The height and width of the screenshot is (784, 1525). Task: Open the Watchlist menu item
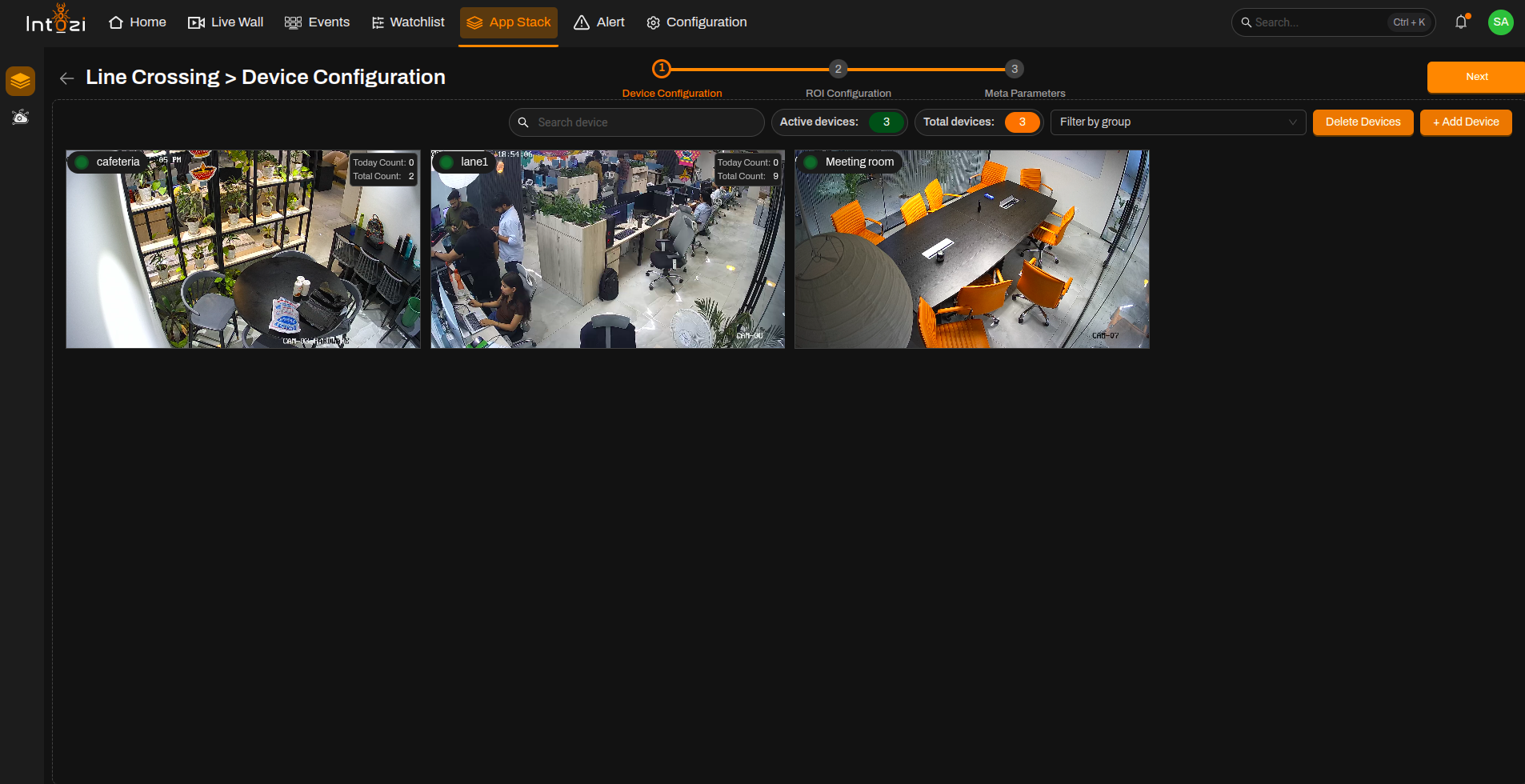(x=408, y=22)
